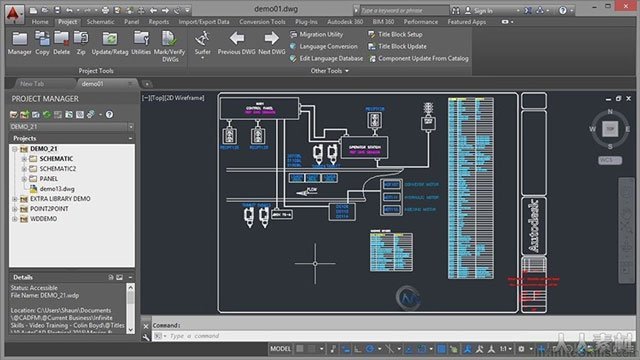Viewport: 640px width, 360px height.
Task: Click the wrench customize icon by command line
Action: [146, 337]
